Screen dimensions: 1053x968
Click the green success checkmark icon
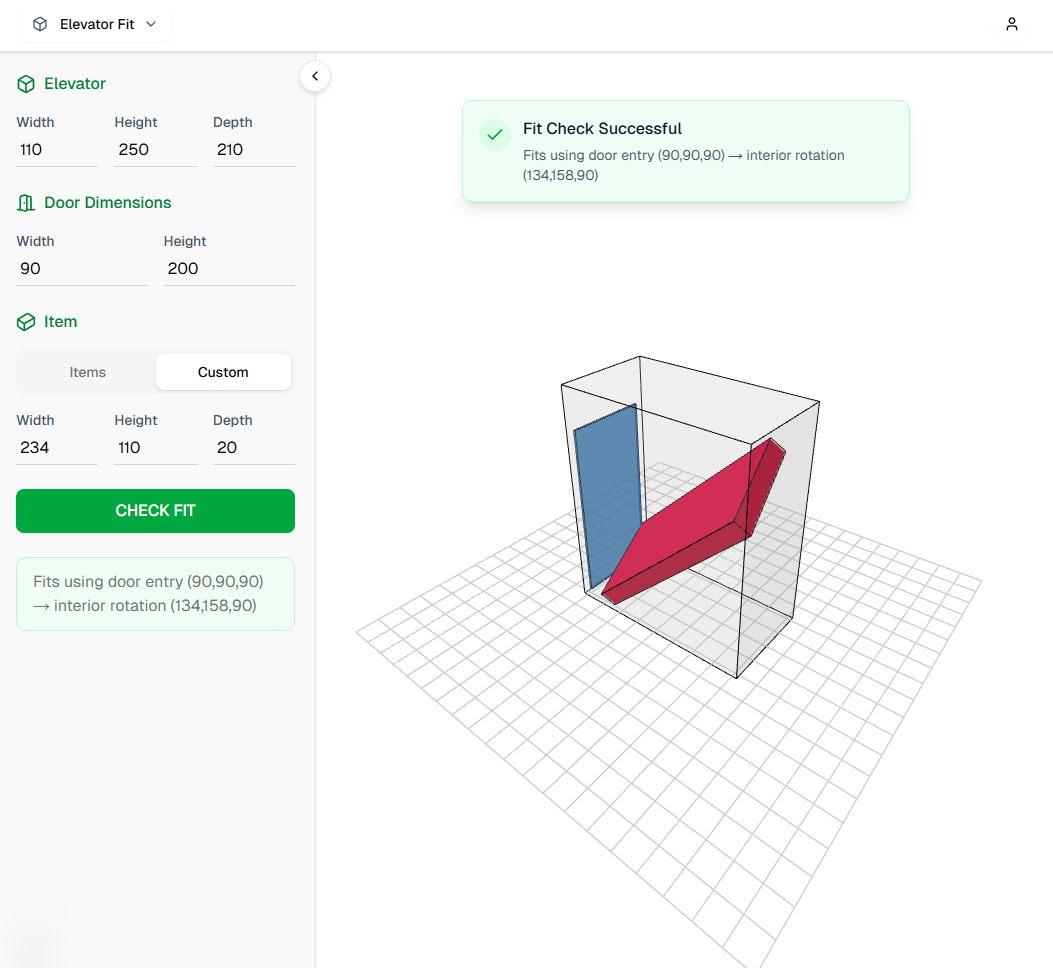click(x=494, y=134)
